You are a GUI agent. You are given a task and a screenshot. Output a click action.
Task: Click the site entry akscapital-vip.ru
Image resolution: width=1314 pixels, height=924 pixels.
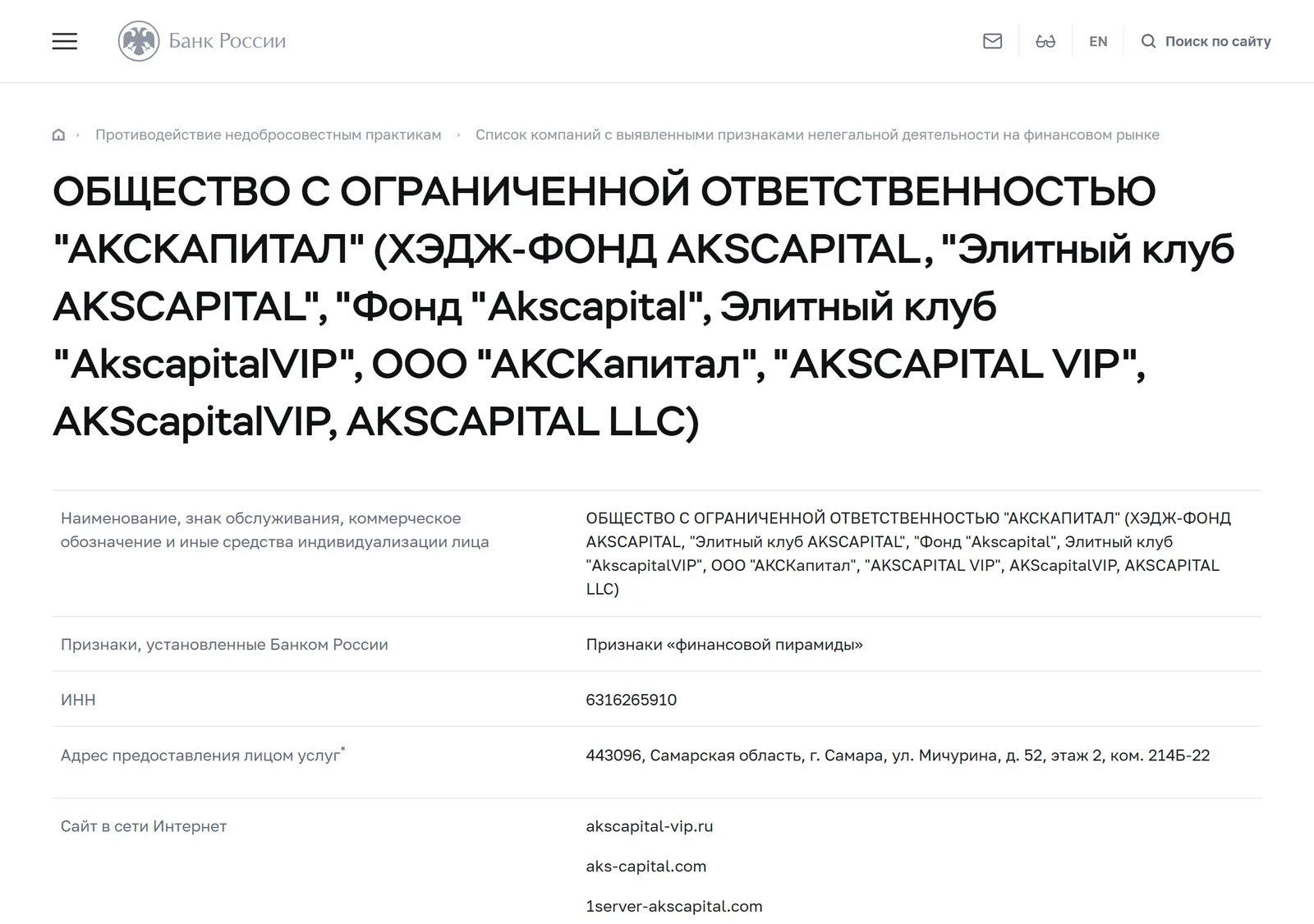point(650,826)
